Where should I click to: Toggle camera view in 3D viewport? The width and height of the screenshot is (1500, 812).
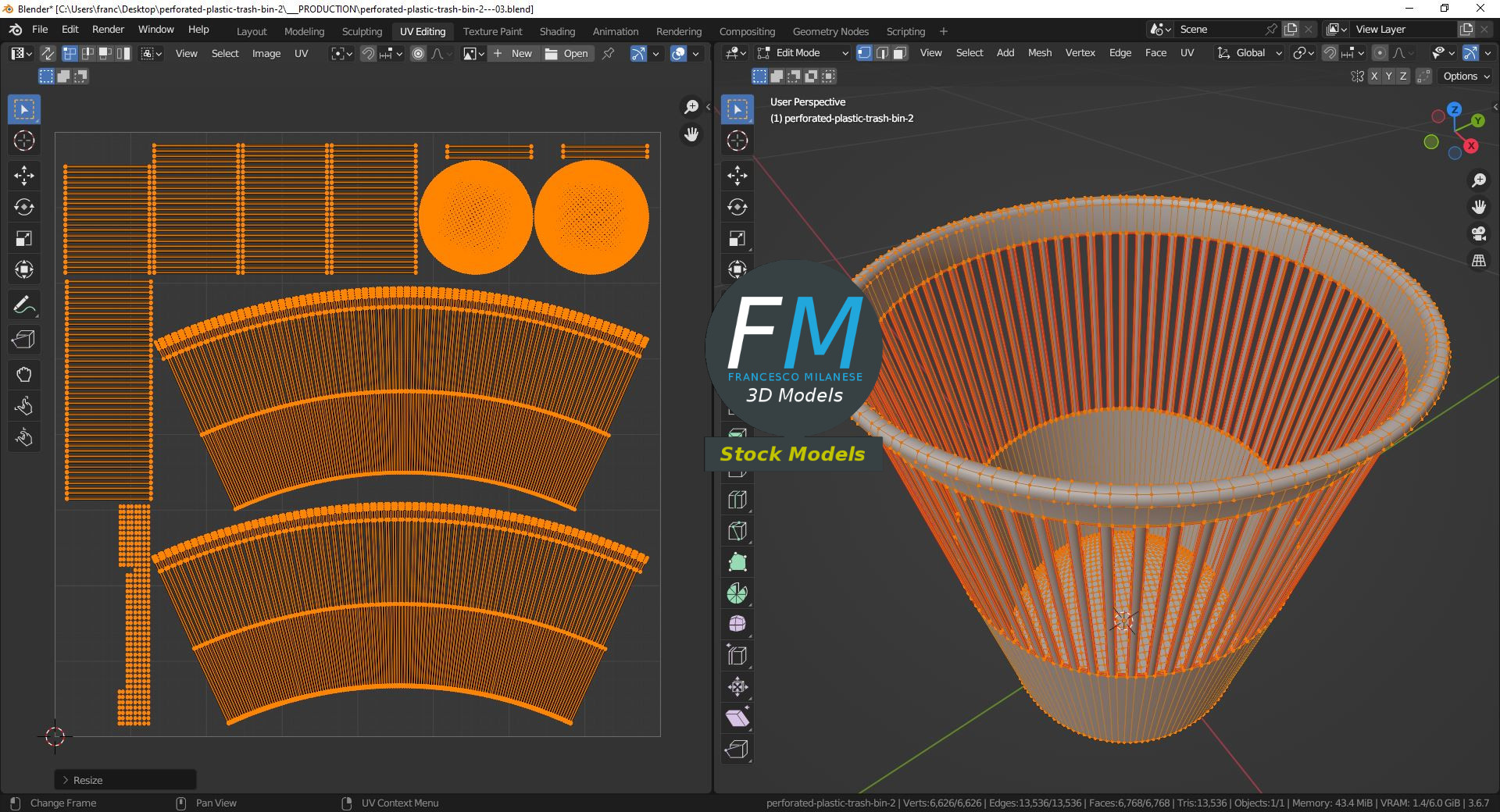[x=1478, y=233]
